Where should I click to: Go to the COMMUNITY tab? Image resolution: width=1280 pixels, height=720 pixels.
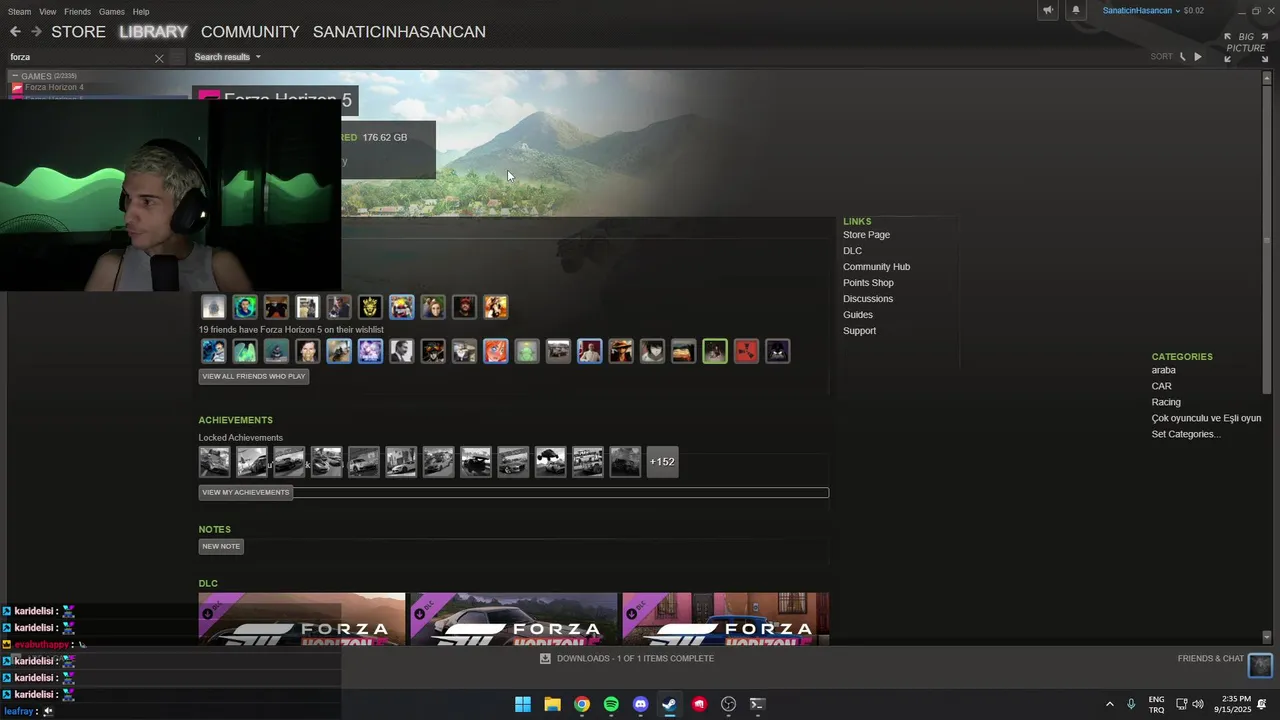tap(250, 32)
